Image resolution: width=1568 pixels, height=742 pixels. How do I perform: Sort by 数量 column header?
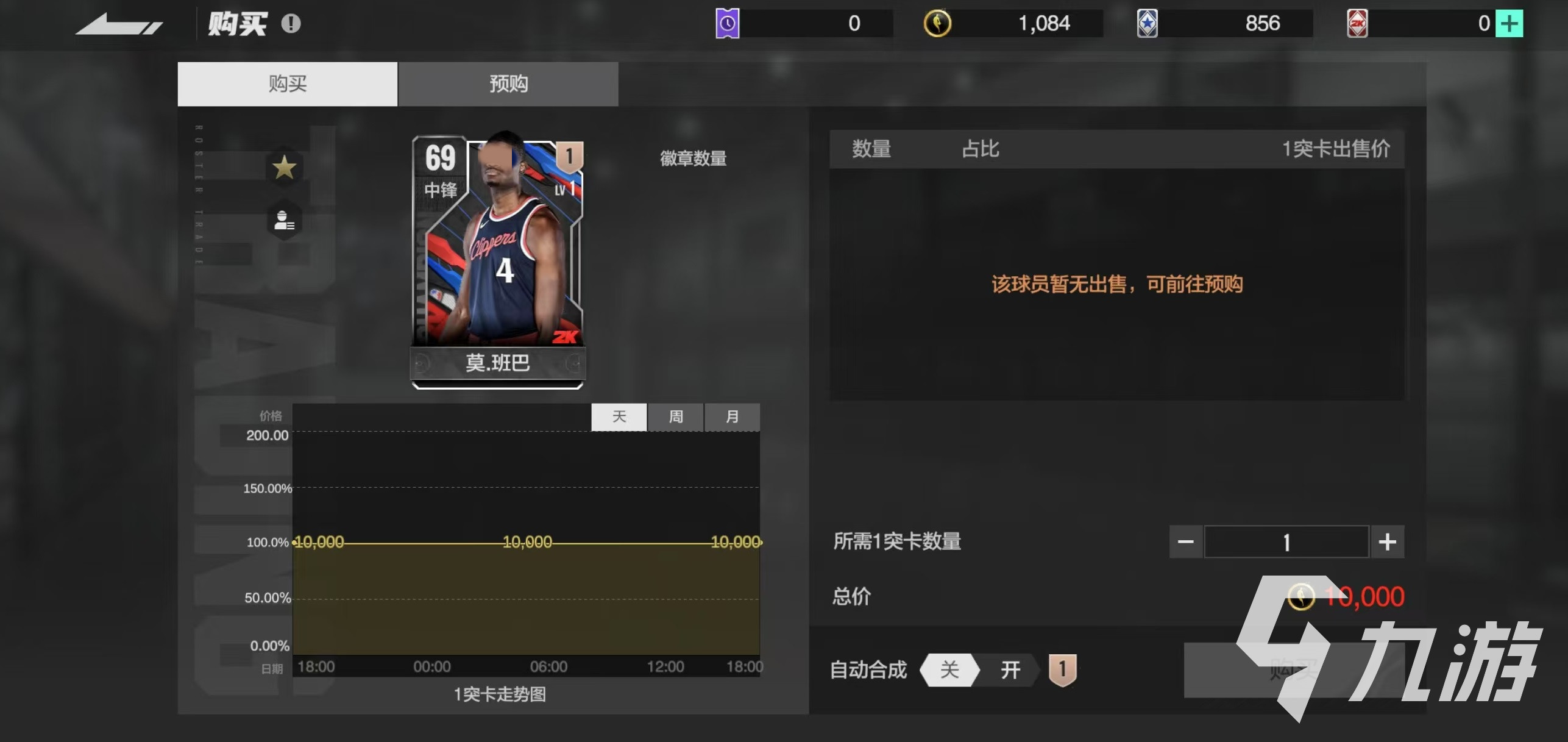tap(871, 149)
